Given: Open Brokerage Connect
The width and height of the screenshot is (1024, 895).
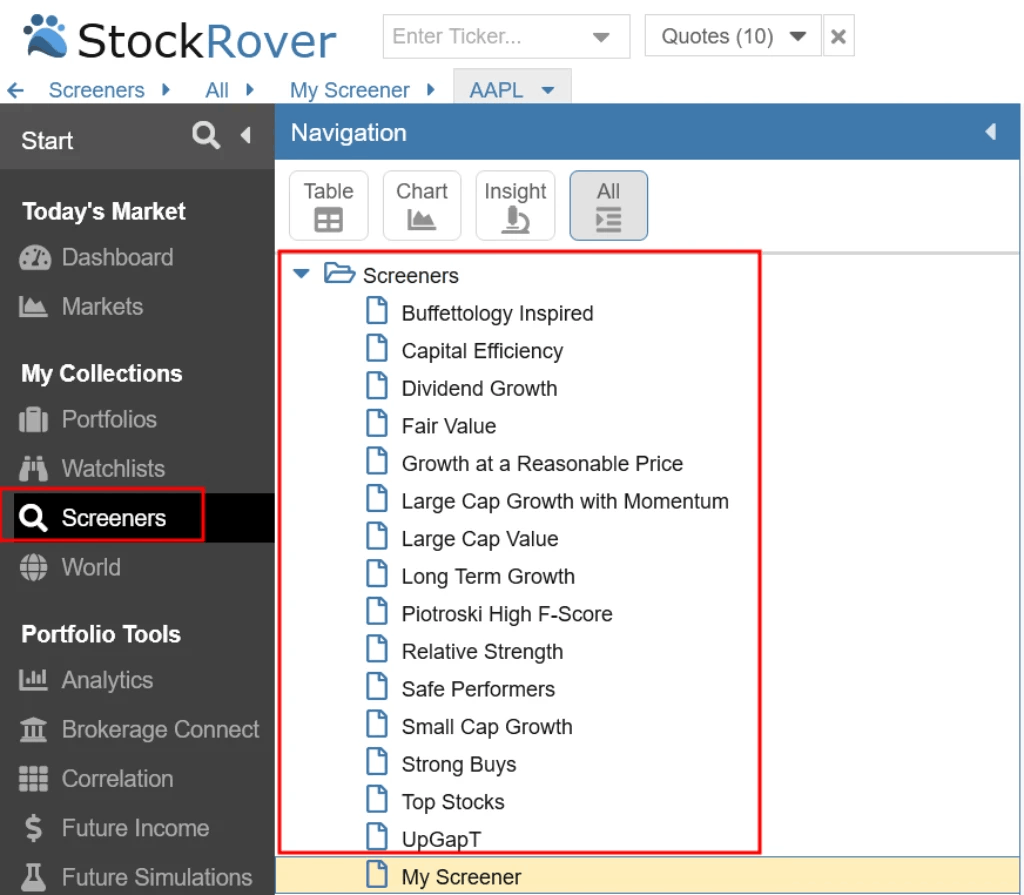Looking at the screenshot, I should pos(158,729).
